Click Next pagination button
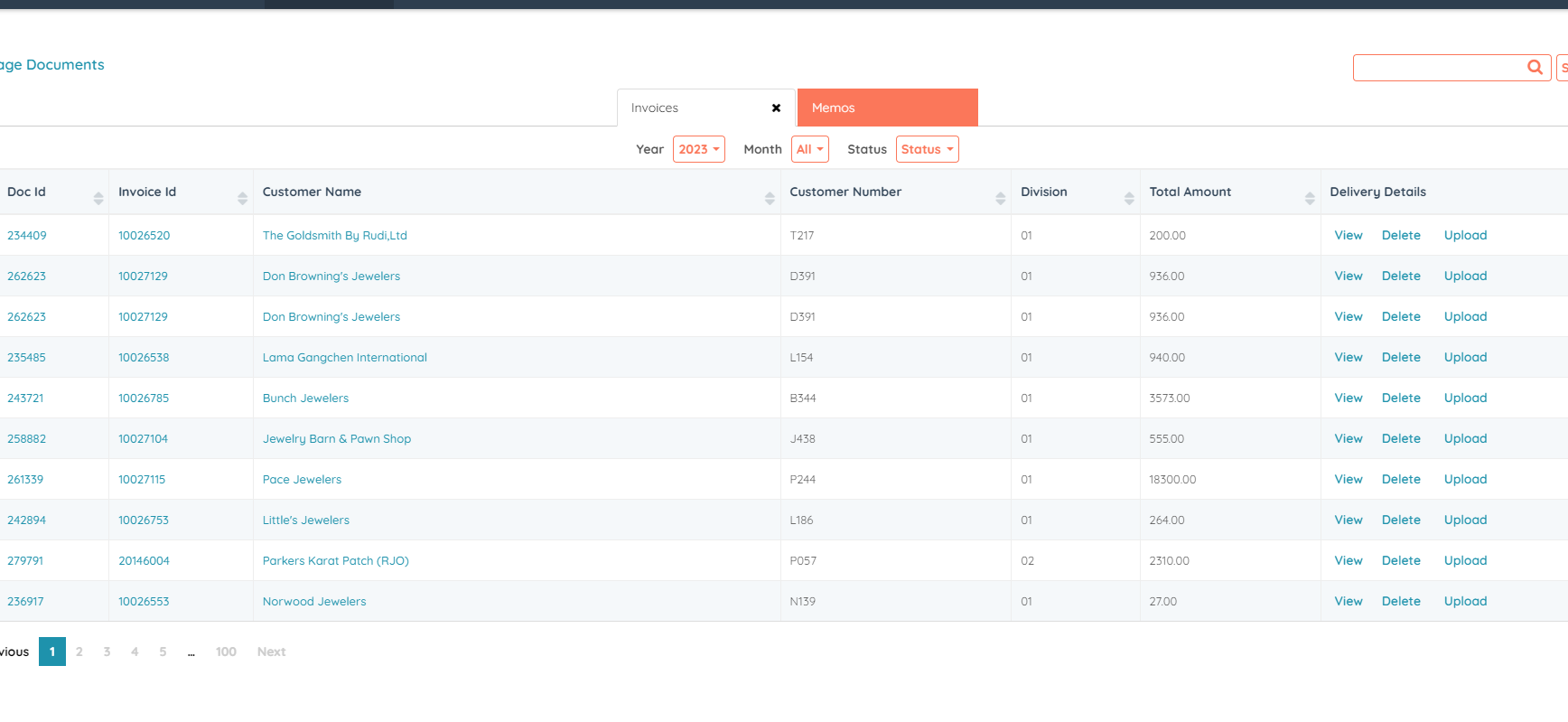 point(271,652)
